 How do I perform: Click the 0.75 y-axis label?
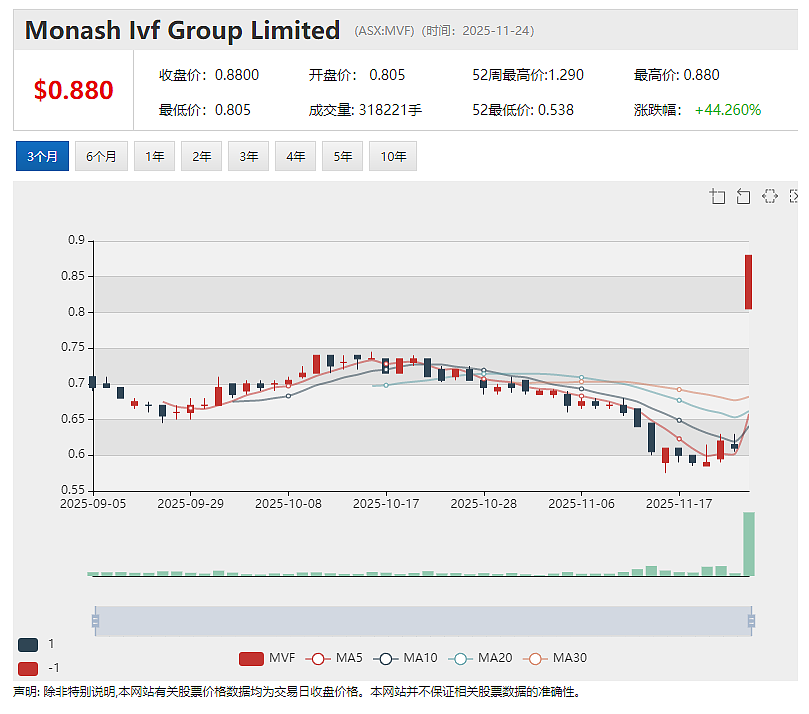click(x=73, y=347)
